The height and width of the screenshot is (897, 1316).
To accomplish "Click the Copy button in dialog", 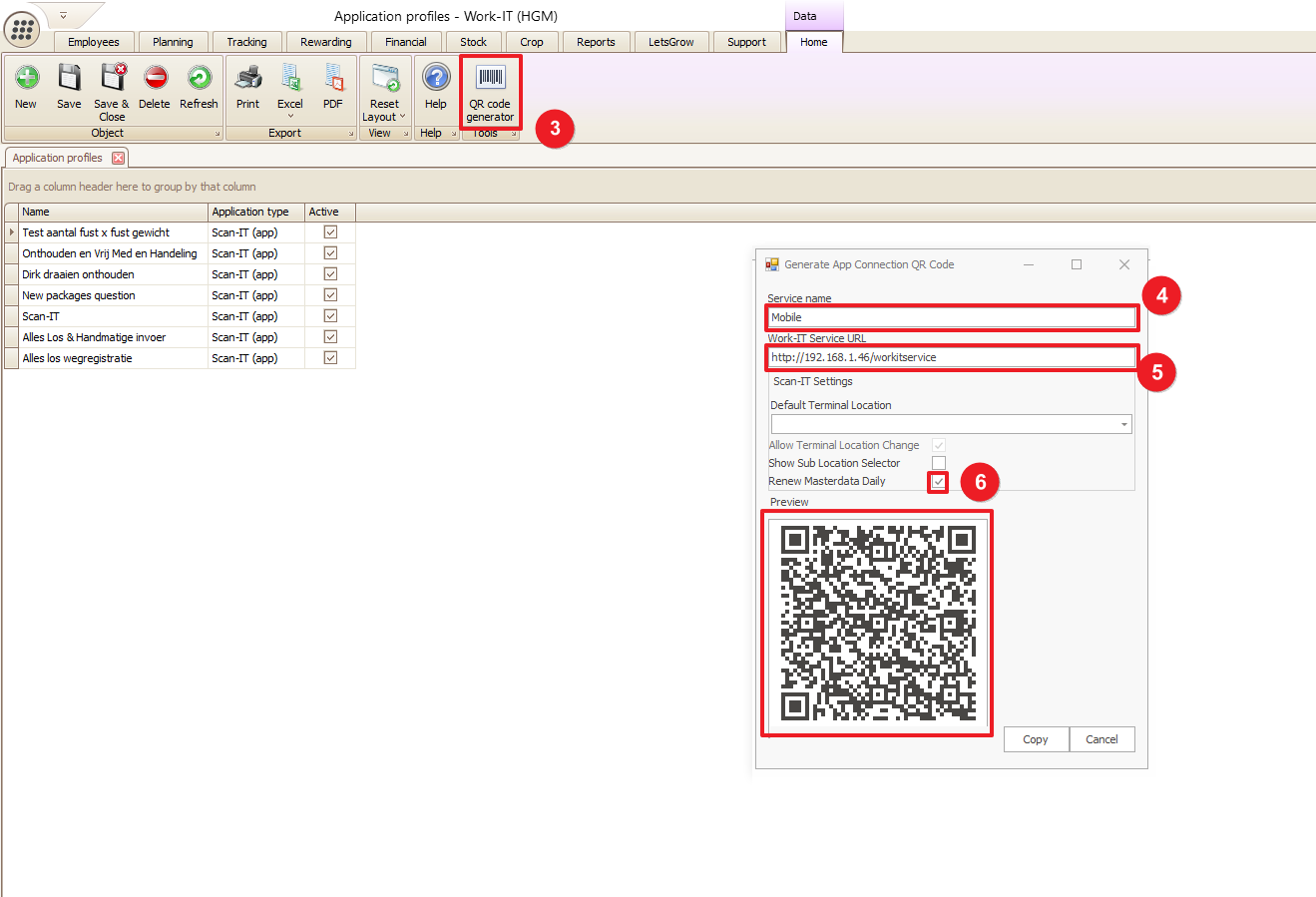I will point(1036,739).
